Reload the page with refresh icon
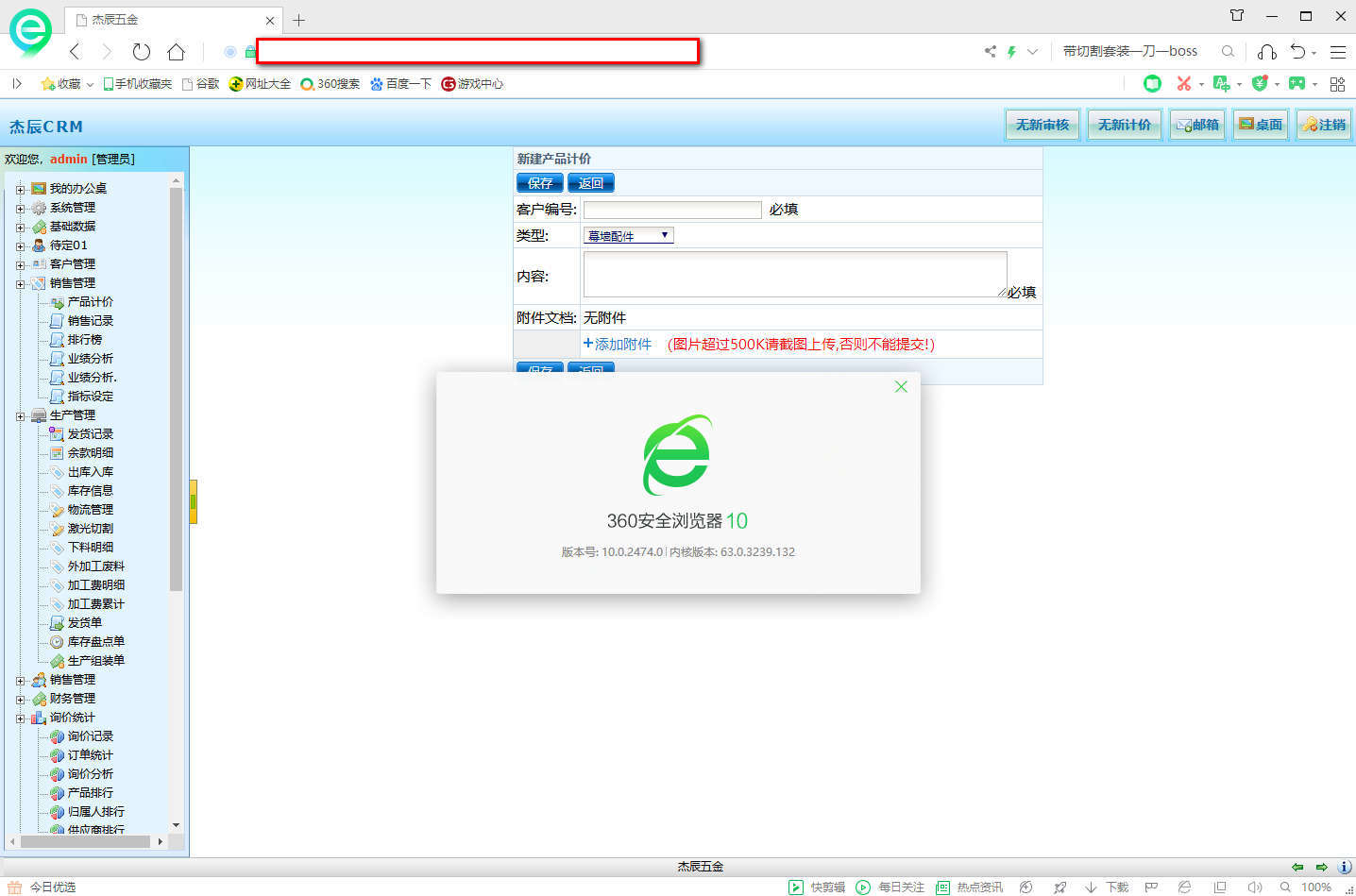The image size is (1356, 896). click(x=142, y=51)
